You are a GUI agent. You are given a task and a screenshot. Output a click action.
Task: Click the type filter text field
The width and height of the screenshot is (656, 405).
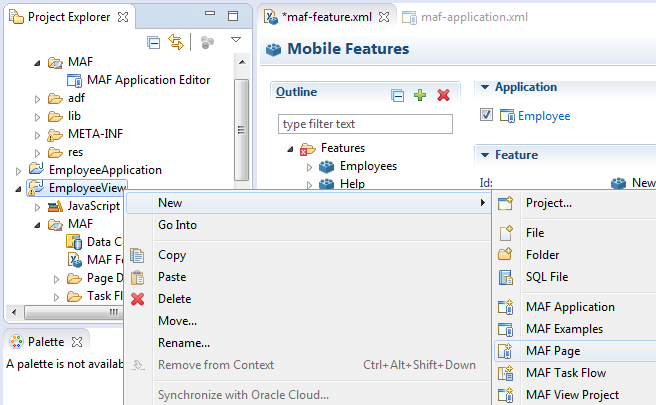(365, 124)
